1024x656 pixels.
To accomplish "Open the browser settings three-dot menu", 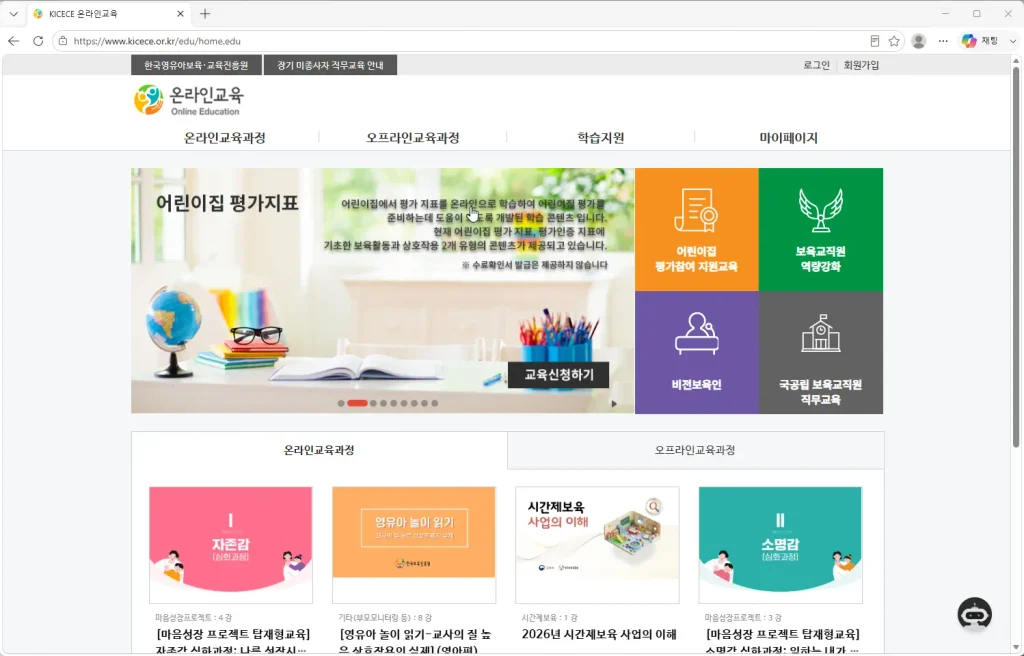I will pos(943,41).
